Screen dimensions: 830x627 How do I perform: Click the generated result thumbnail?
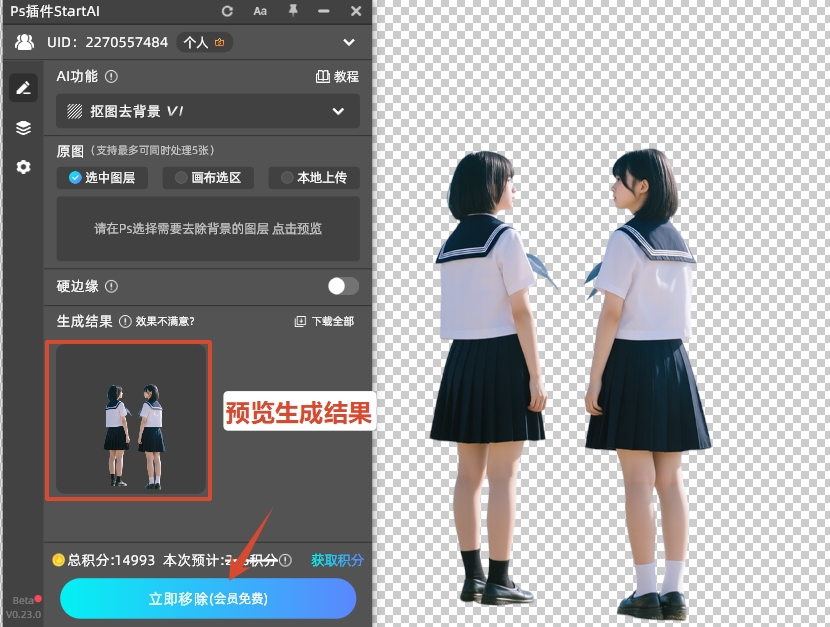tap(128, 419)
